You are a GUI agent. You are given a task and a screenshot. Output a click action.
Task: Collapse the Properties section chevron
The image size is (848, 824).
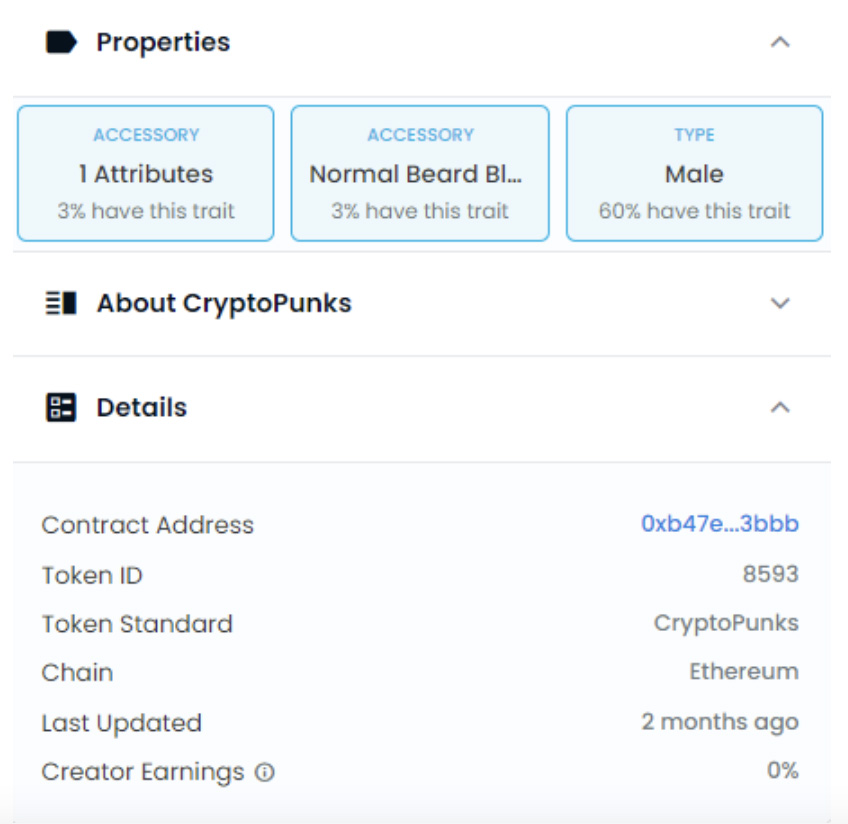[x=780, y=42]
